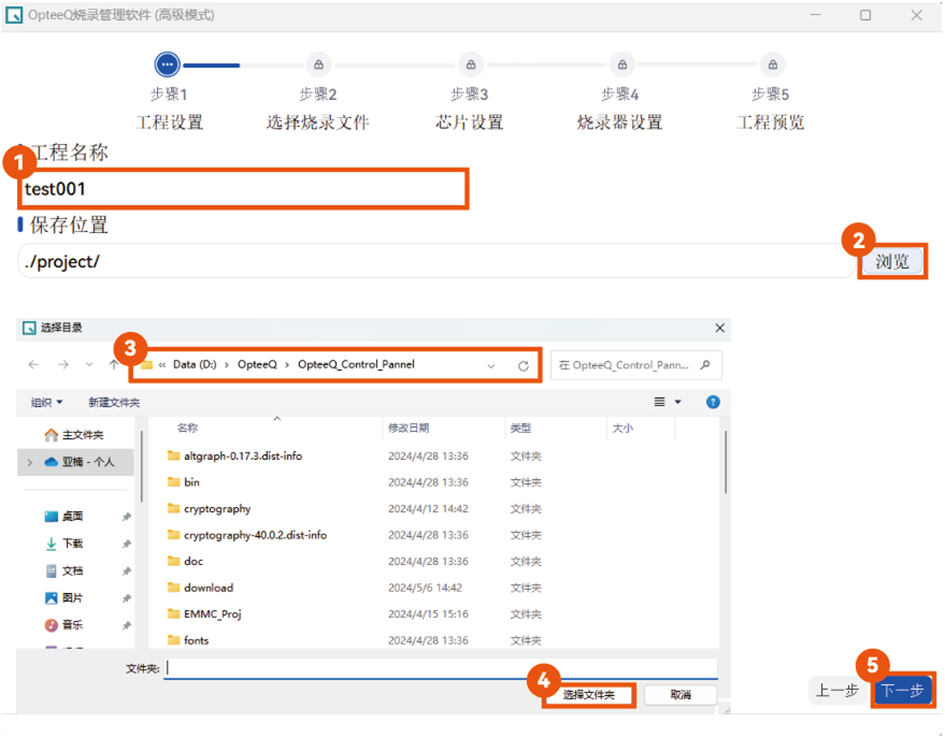
Task: Click the step 2 lock icon
Action: [x=318, y=65]
